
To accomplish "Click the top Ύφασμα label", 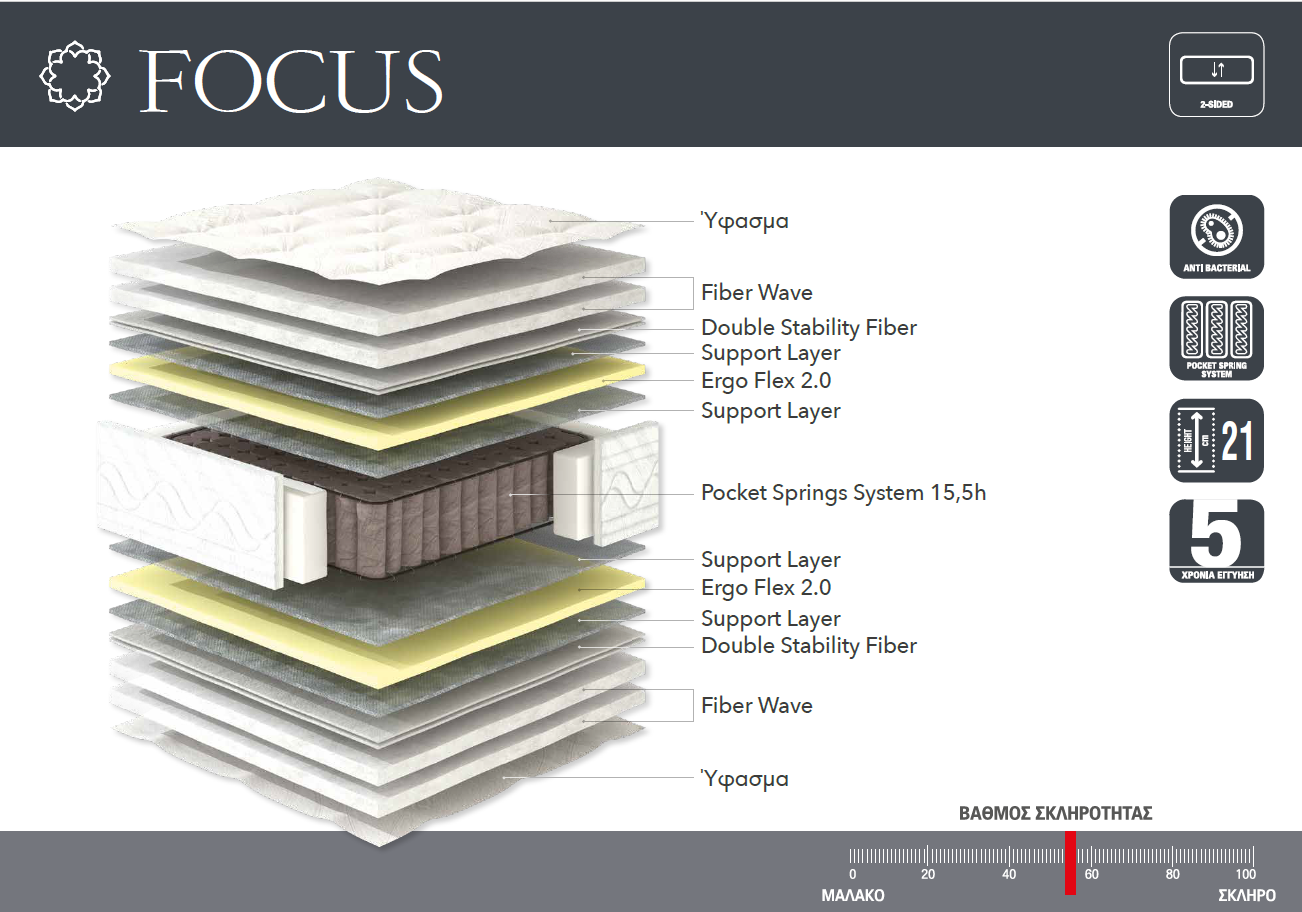I will coord(745,221).
